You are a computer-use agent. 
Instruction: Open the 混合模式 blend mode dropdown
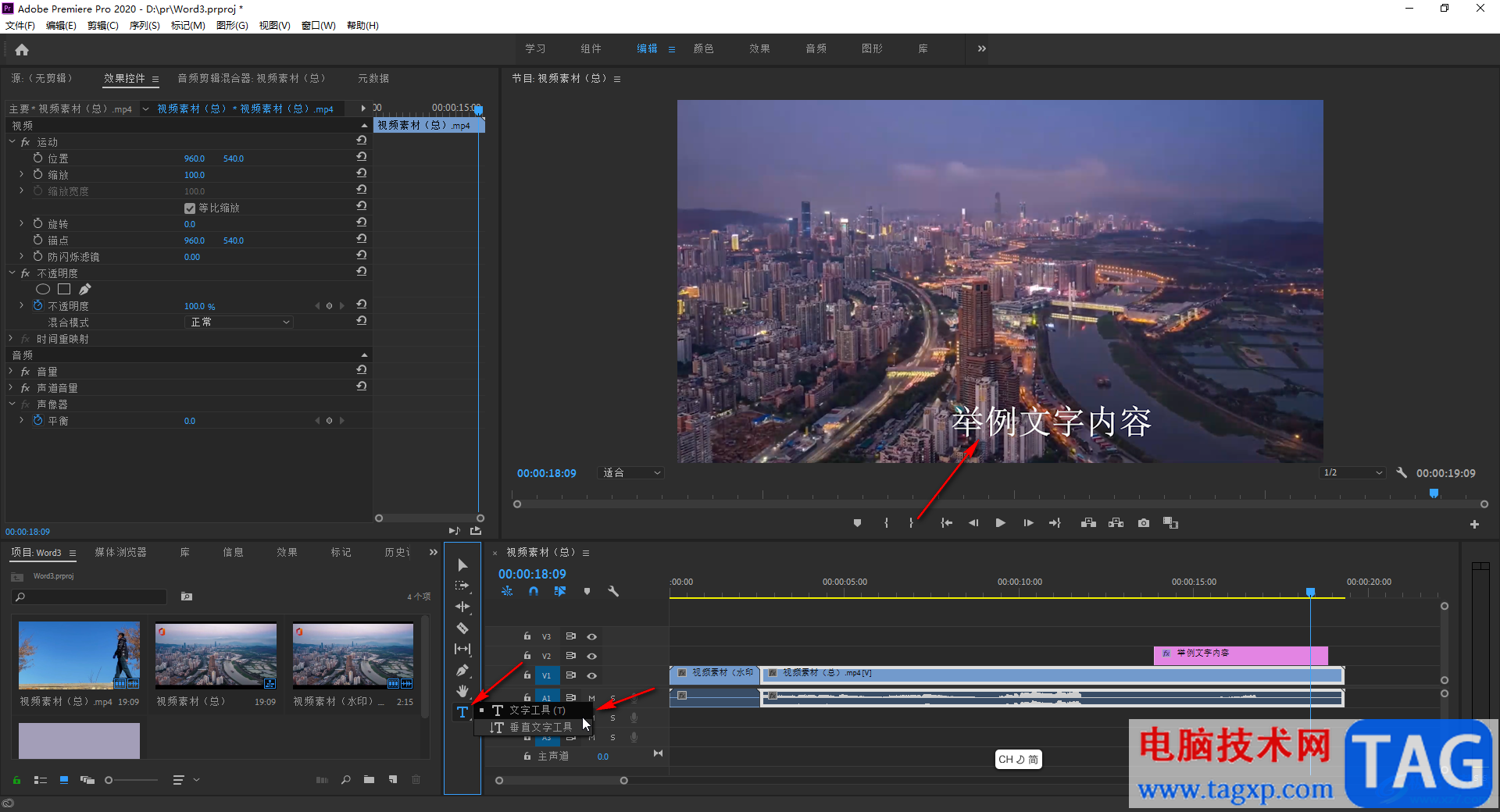[240, 322]
